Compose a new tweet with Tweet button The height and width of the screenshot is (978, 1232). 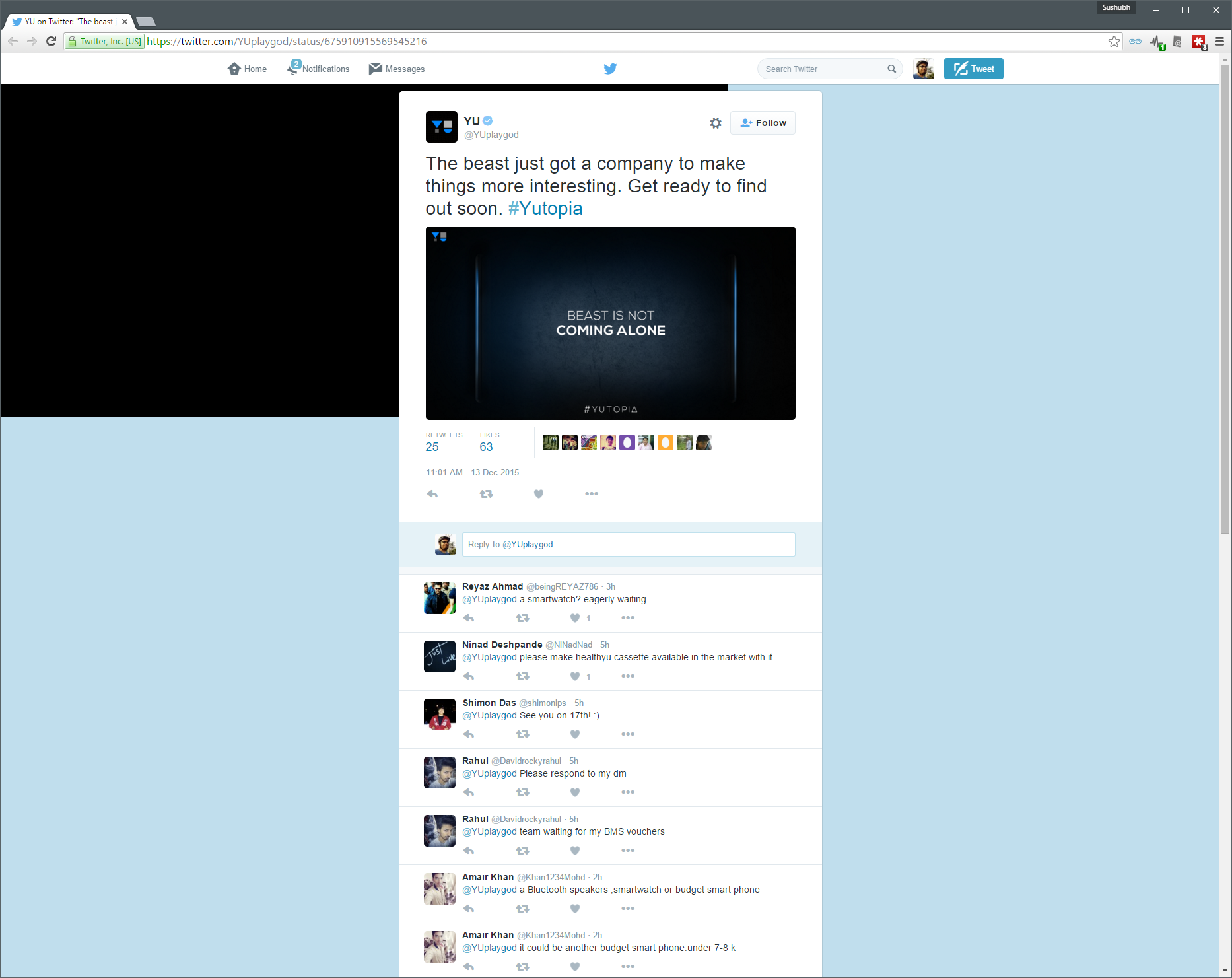[x=973, y=69]
